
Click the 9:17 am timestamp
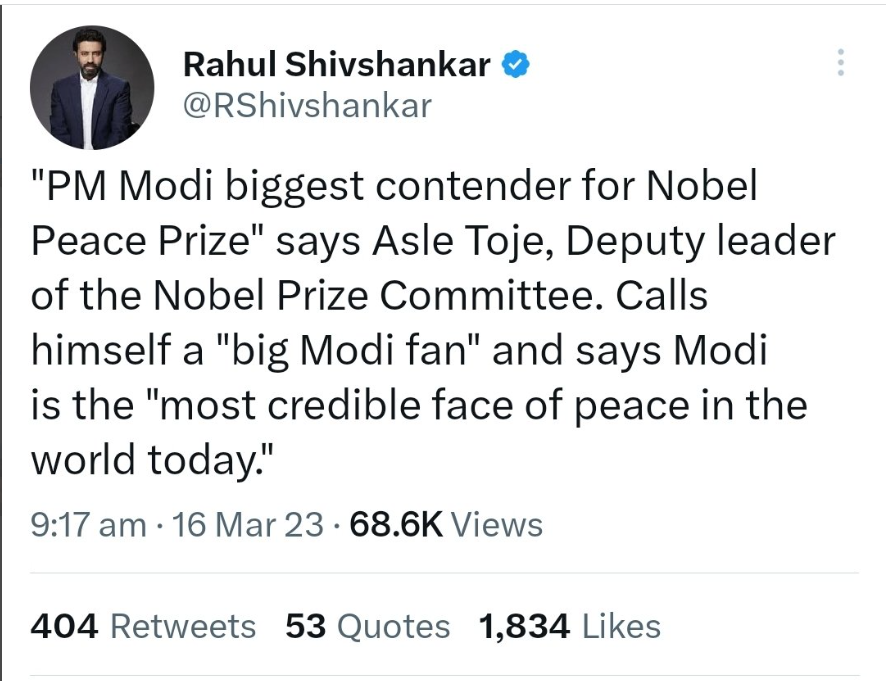click(88, 524)
